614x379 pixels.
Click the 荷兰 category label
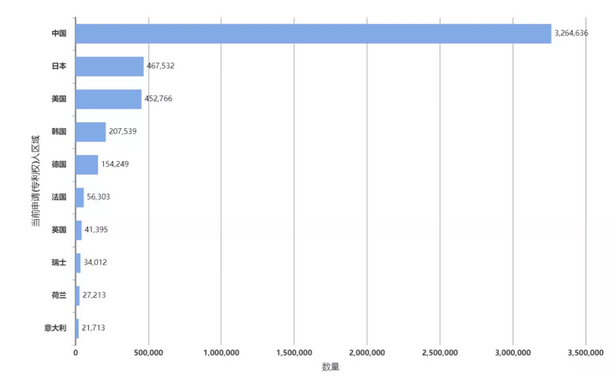59,295
